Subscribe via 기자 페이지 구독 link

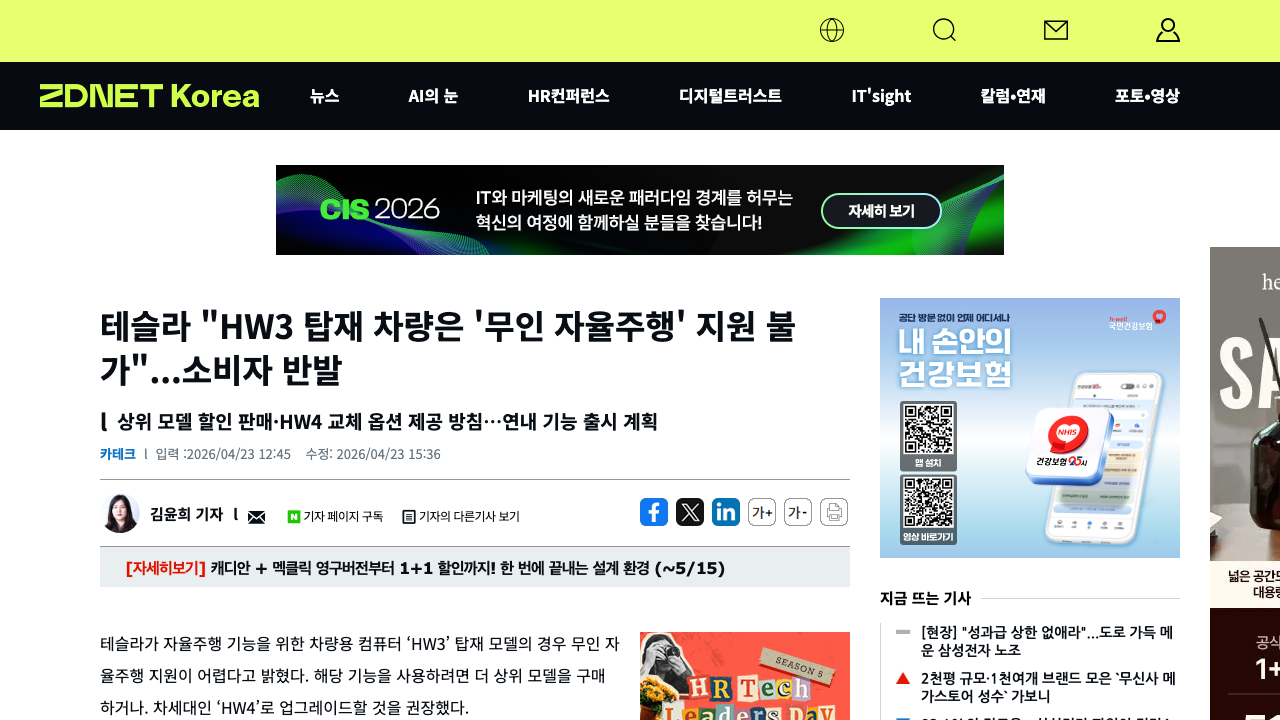click(x=335, y=517)
